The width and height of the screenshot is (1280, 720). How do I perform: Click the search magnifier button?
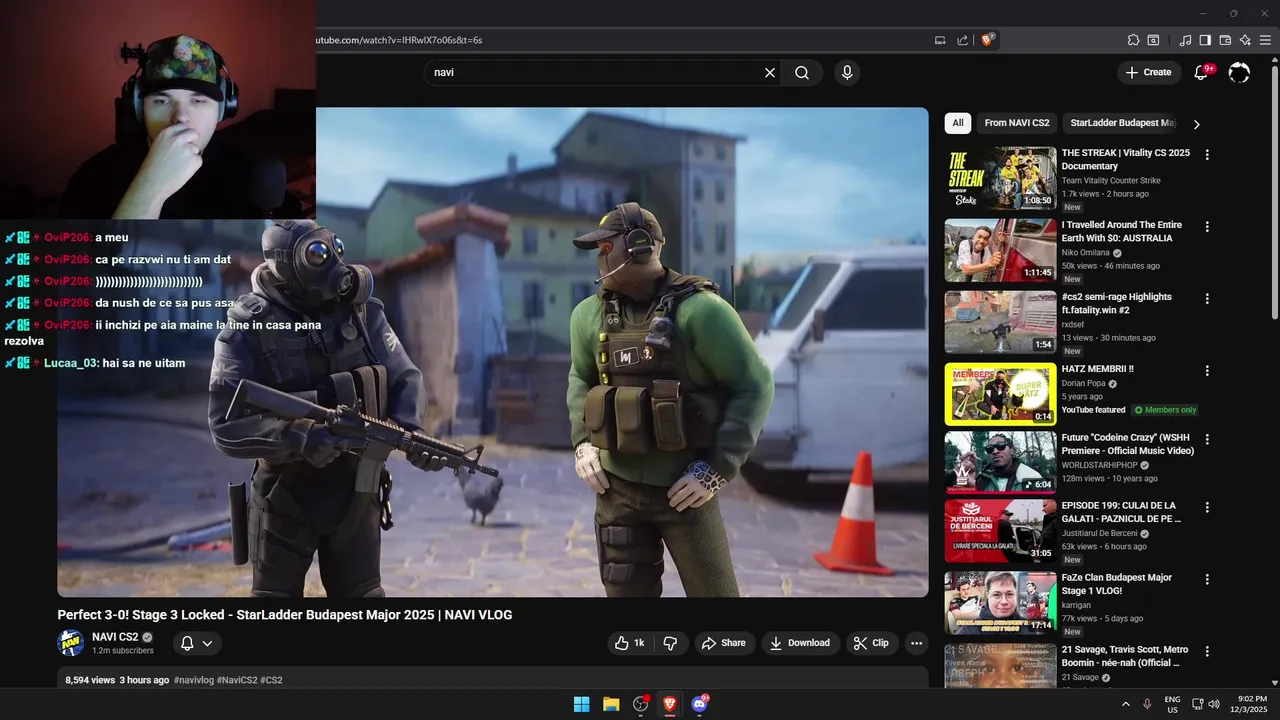(x=802, y=73)
